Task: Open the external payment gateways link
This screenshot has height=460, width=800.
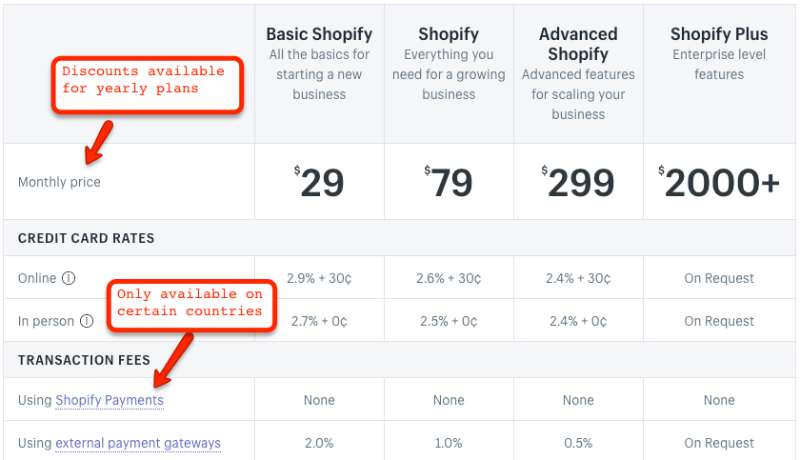Action: coord(138,443)
